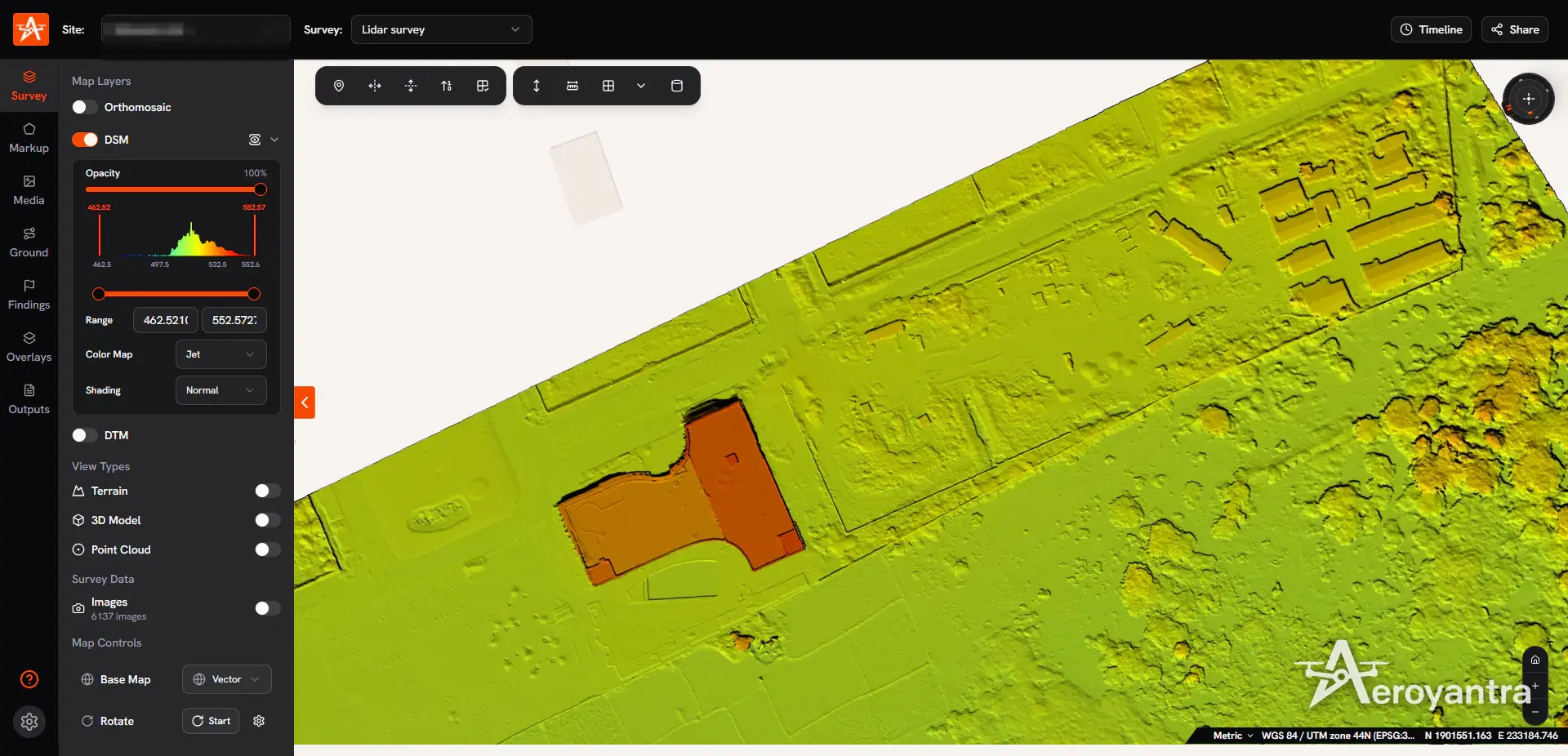Open the Base Map Vector dropdown
The height and width of the screenshot is (756, 1568).
[x=227, y=679]
